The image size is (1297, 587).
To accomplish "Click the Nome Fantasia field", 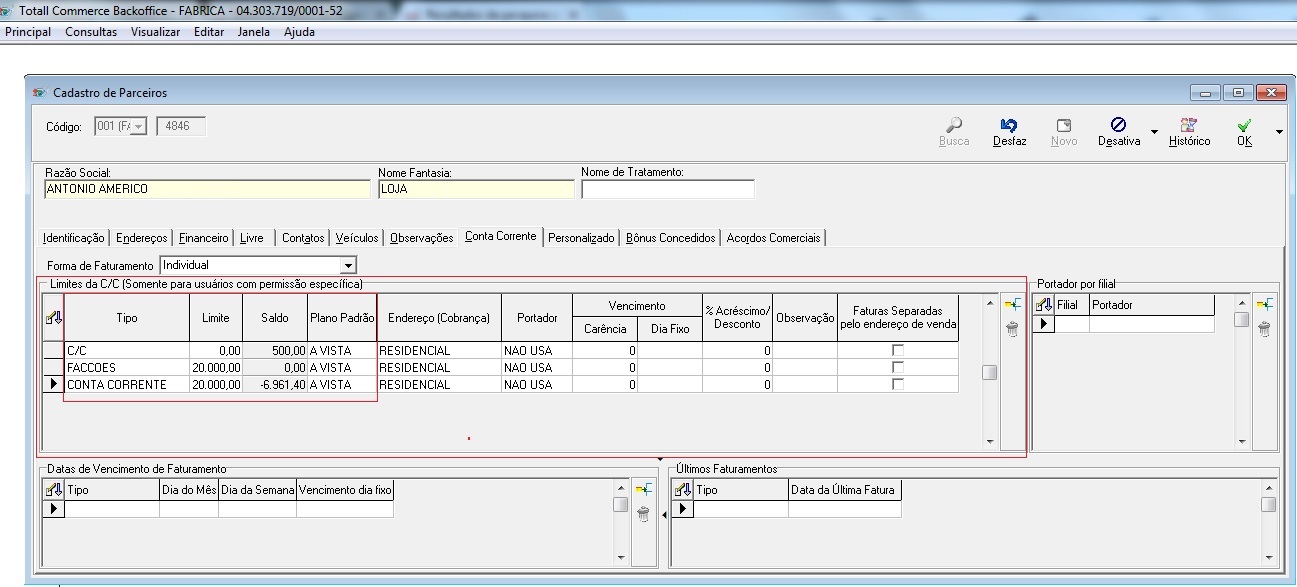I will tap(476, 189).
